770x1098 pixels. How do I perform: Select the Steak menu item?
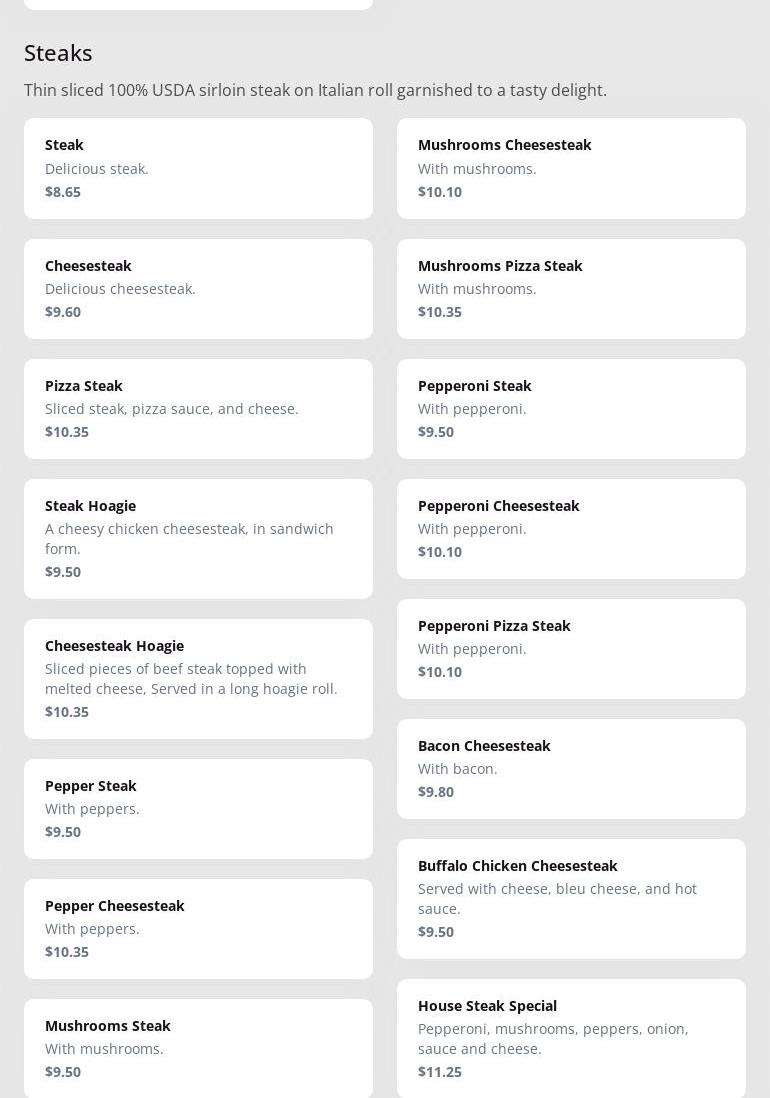pyautogui.click(x=198, y=168)
